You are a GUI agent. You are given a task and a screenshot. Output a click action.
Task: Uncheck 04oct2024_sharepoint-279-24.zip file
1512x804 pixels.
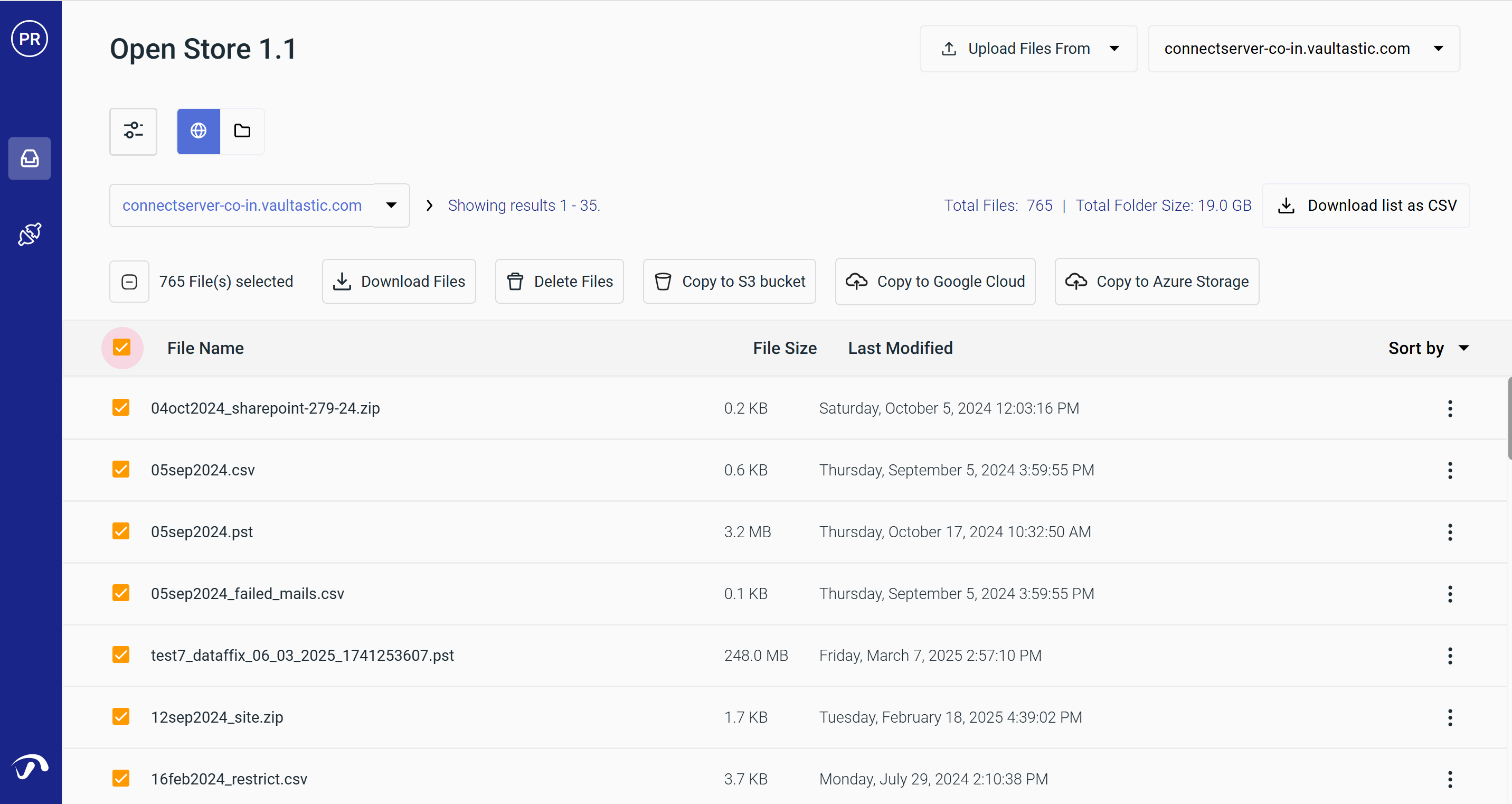(x=121, y=408)
